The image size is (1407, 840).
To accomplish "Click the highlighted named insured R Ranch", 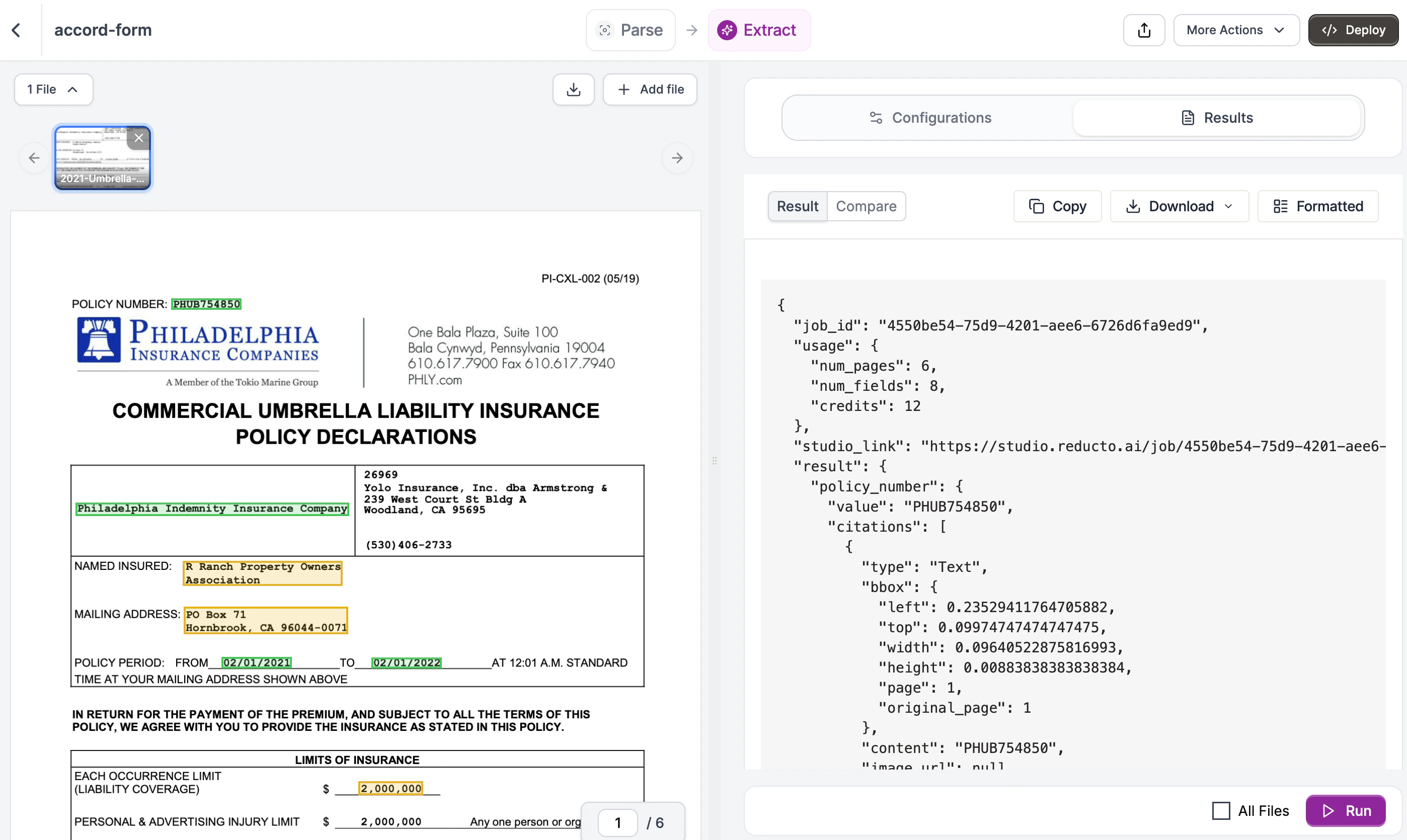I will click(263, 573).
